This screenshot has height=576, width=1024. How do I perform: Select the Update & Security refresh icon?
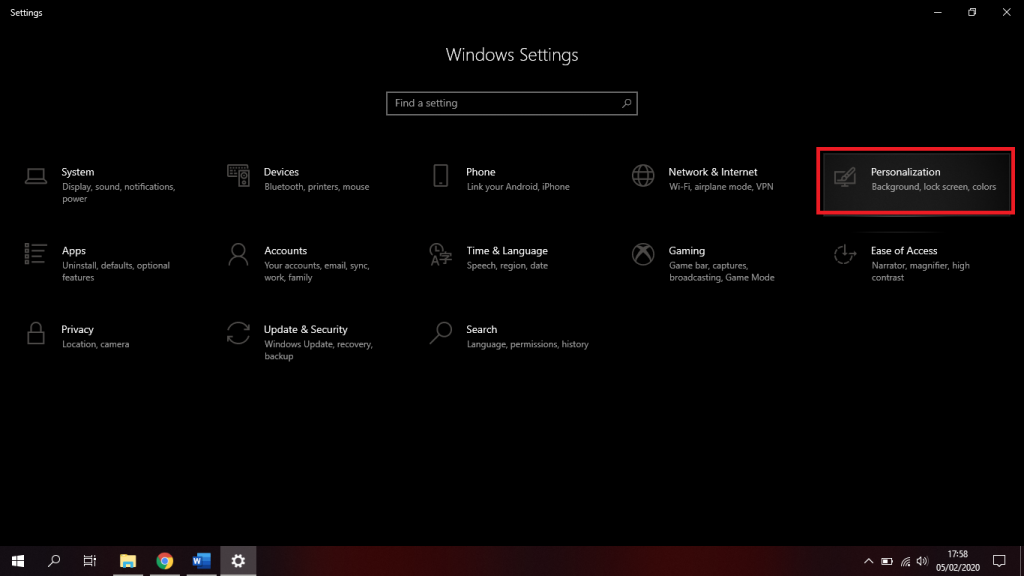(238, 333)
